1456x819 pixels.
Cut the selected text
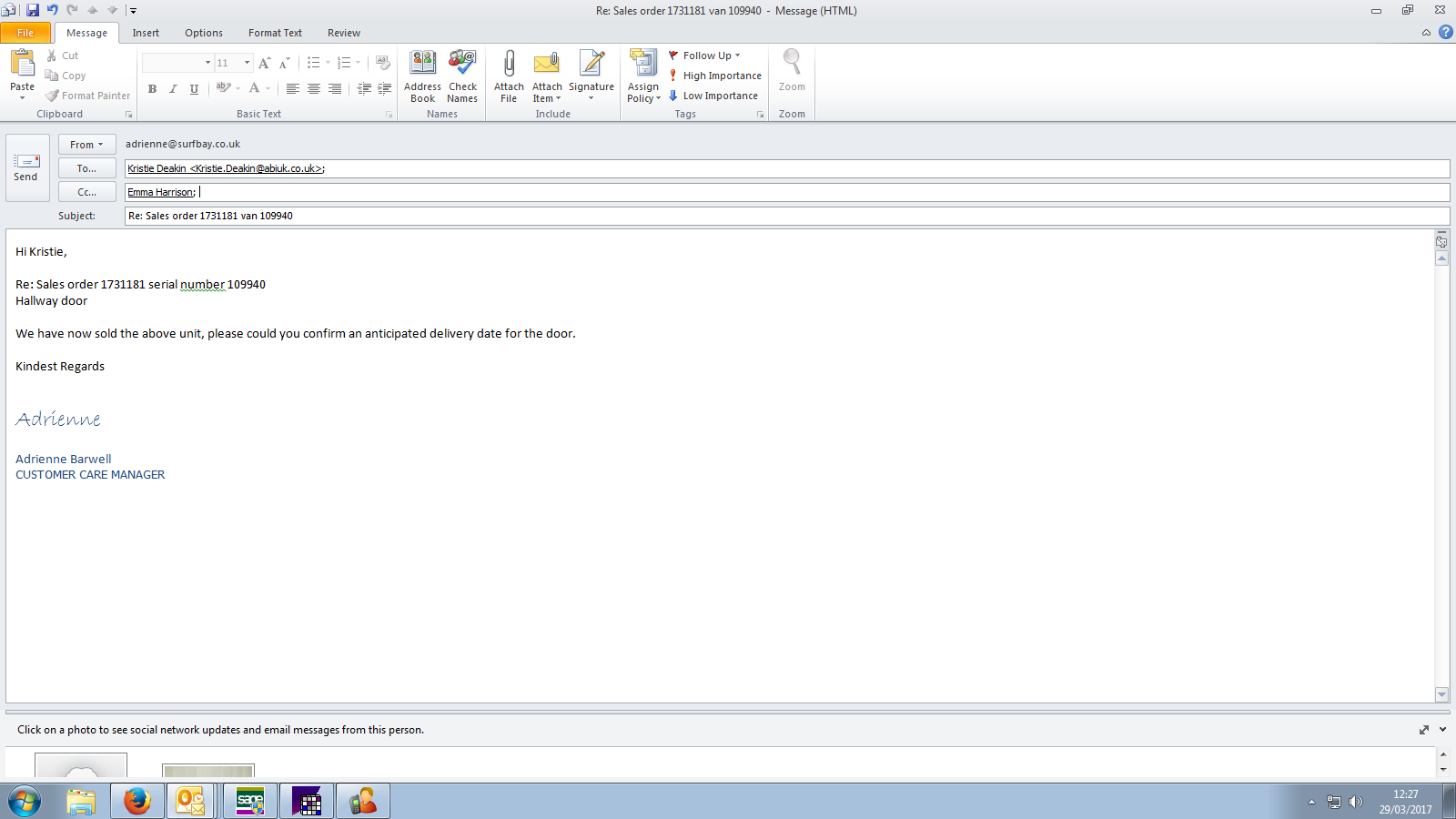click(x=62, y=56)
